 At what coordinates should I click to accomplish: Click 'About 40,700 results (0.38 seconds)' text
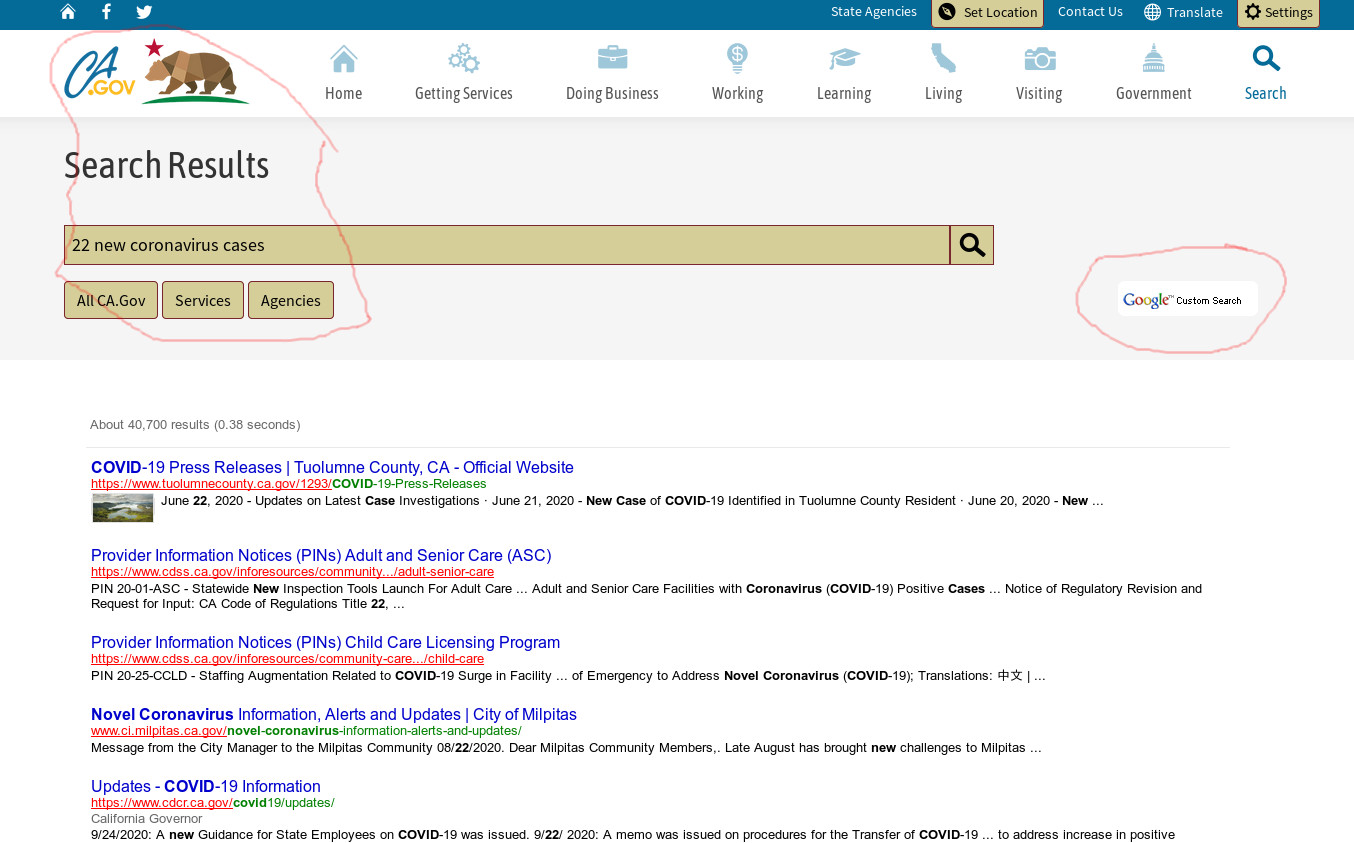[195, 425]
